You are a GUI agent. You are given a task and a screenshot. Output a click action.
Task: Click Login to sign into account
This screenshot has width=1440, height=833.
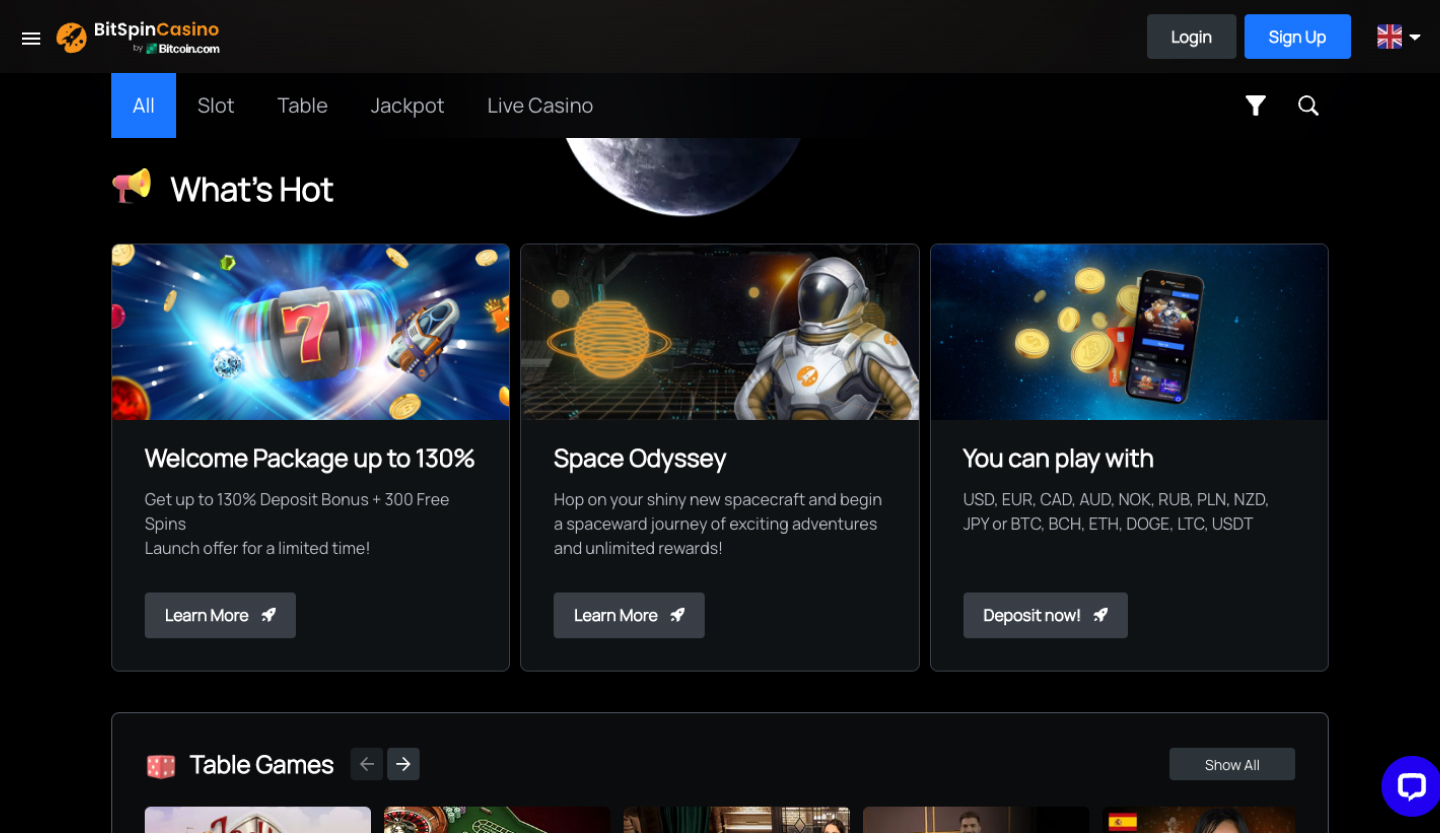[x=1191, y=36]
